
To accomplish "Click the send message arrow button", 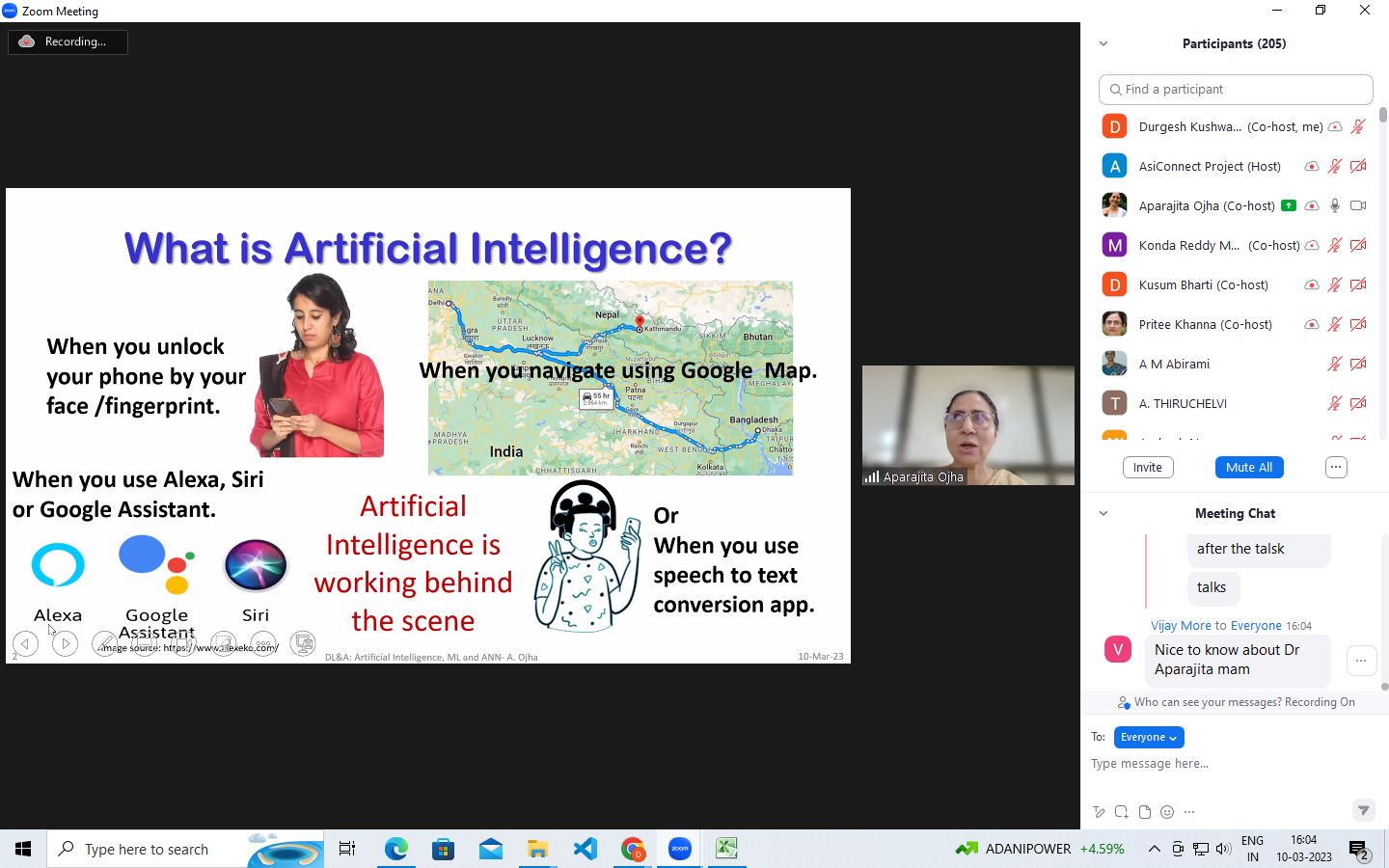I will tap(1363, 810).
